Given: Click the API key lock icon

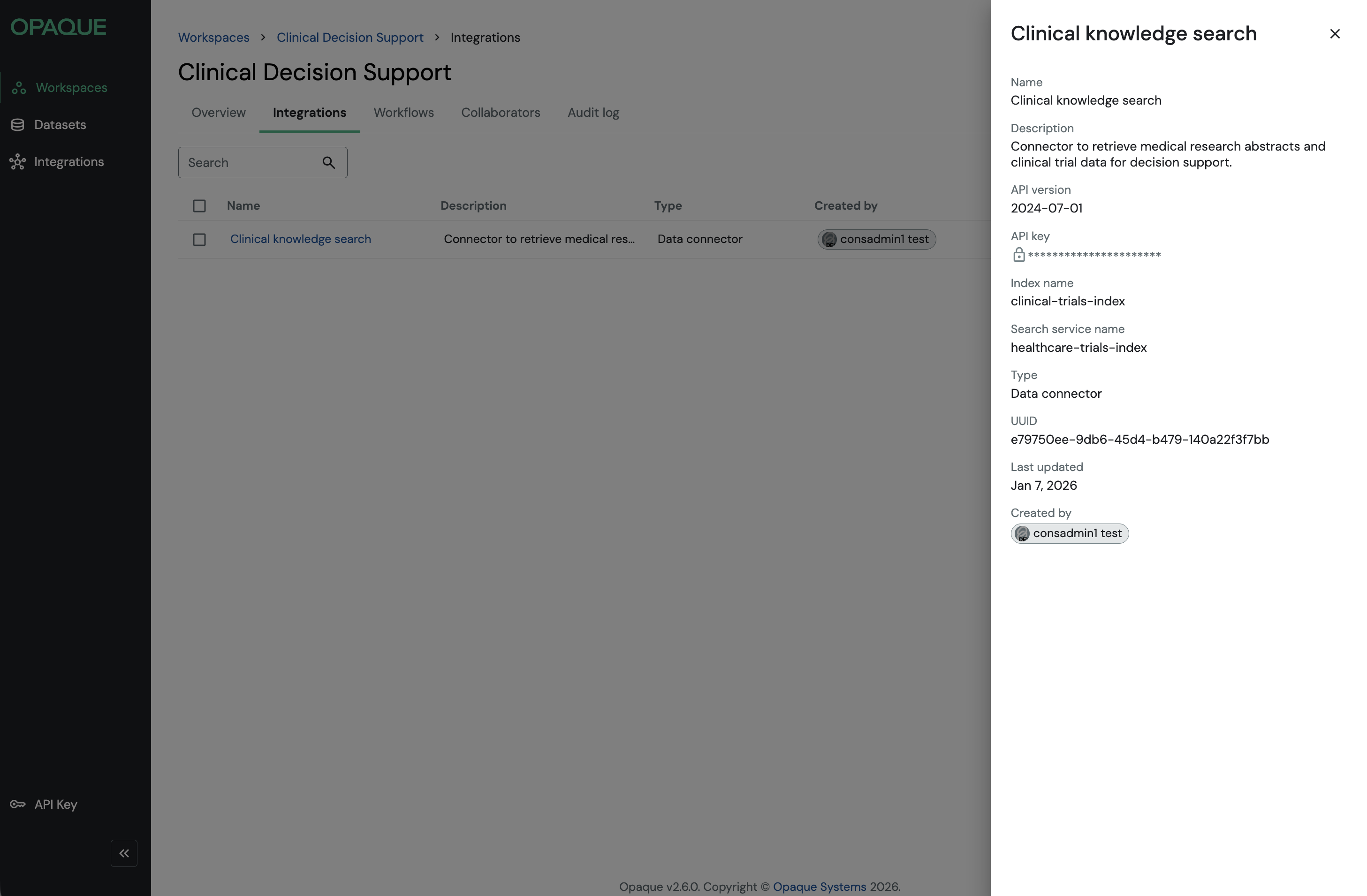Looking at the screenshot, I should coord(1018,254).
